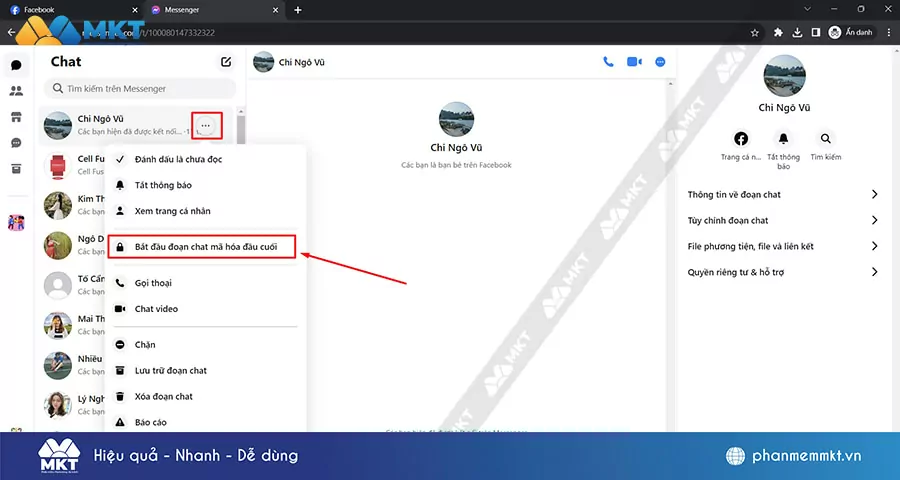Click Chi Ngô Vũ avatar in chat header
Image resolution: width=900 pixels, height=480 pixels.
[x=263, y=61]
